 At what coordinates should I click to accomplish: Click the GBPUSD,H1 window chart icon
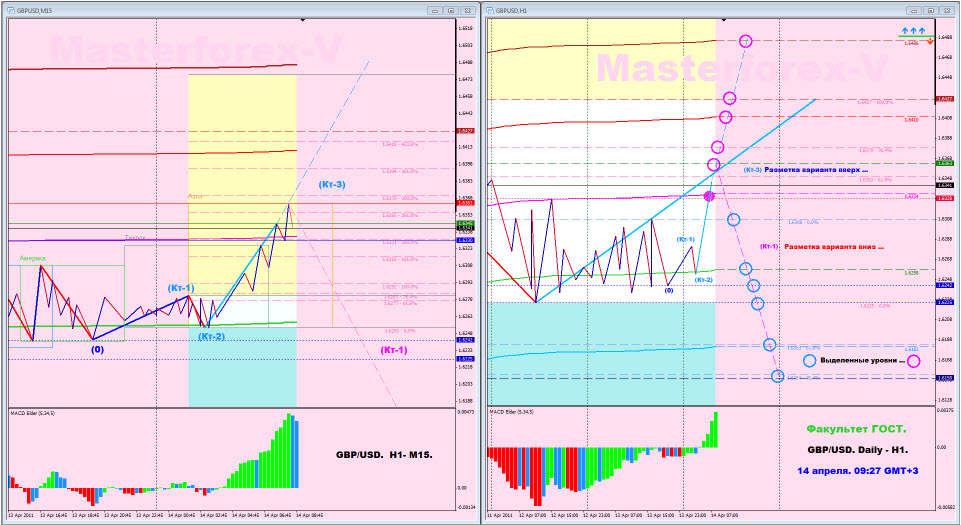[490, 10]
